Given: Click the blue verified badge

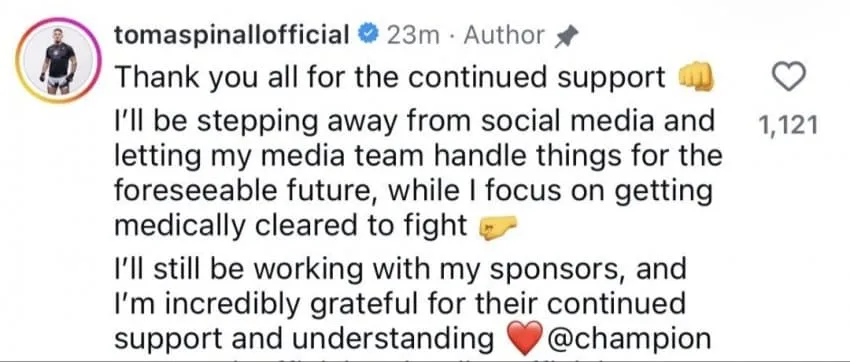Looking at the screenshot, I should (x=370, y=35).
